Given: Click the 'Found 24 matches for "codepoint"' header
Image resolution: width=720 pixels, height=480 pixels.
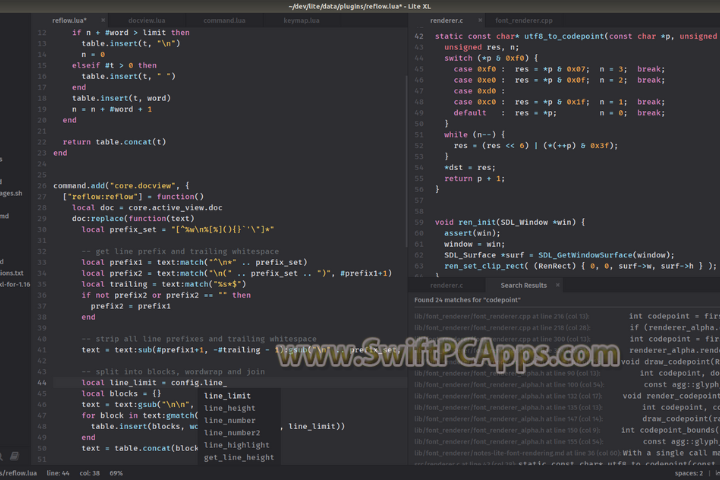Looking at the screenshot, I should (x=467, y=300).
